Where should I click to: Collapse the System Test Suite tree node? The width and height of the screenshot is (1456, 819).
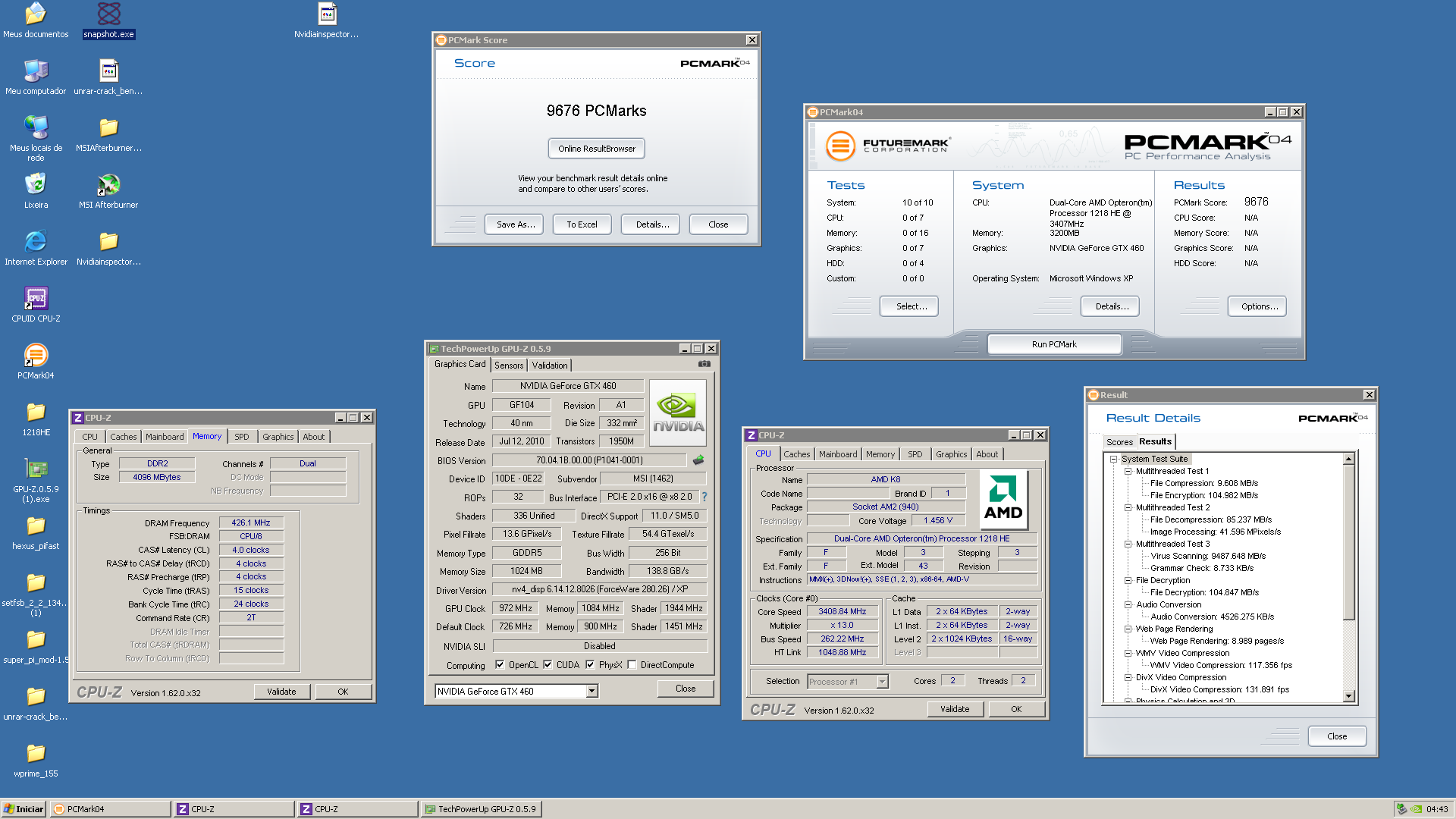tap(1113, 459)
